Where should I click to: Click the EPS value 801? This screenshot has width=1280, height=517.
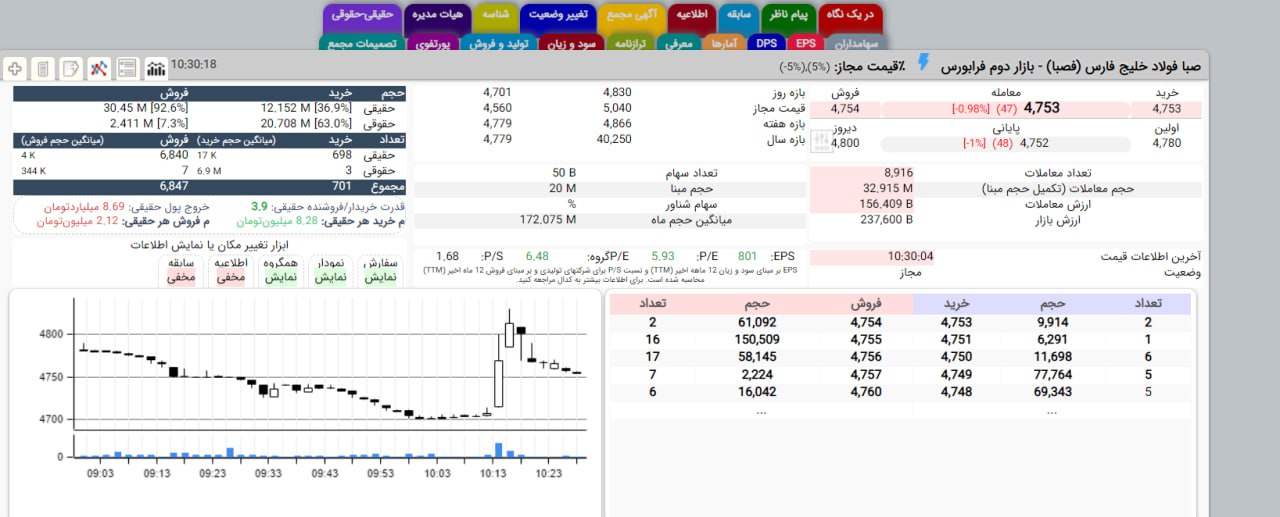tap(747, 256)
